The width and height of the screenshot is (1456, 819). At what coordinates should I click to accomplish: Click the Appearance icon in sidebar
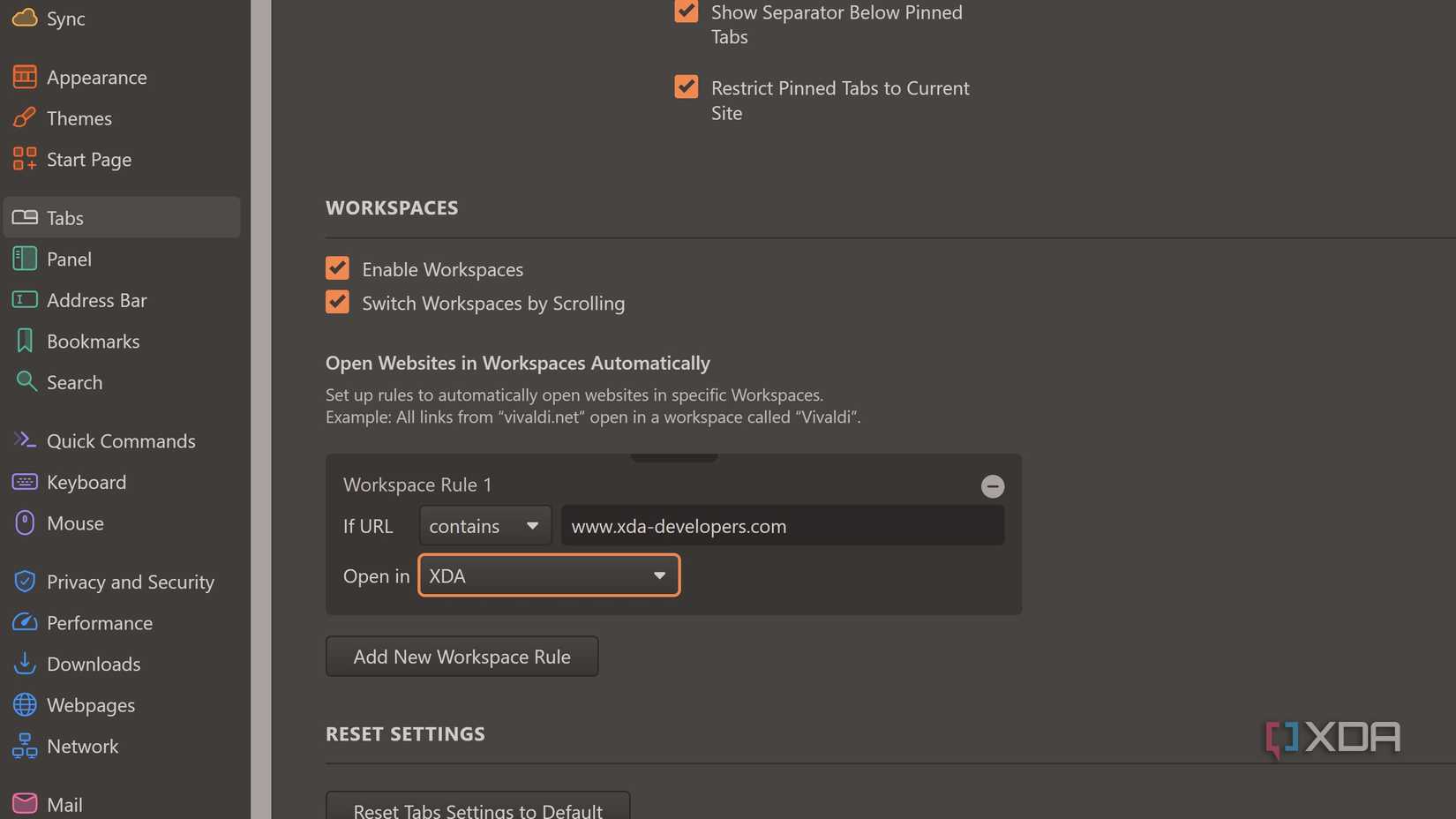[x=25, y=77]
